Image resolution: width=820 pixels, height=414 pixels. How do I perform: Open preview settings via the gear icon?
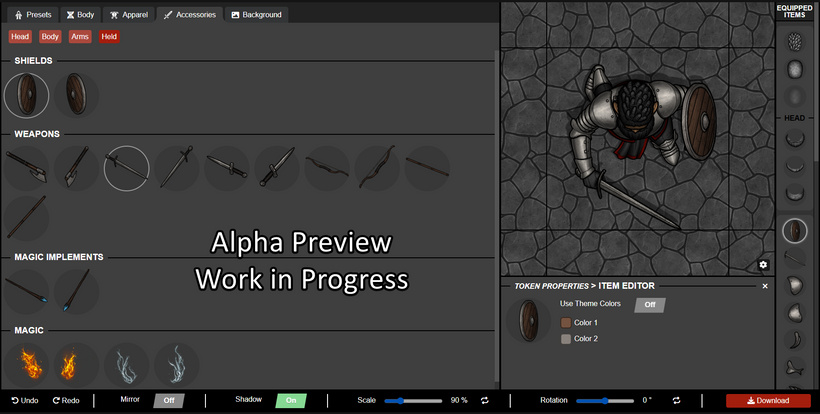tap(763, 264)
